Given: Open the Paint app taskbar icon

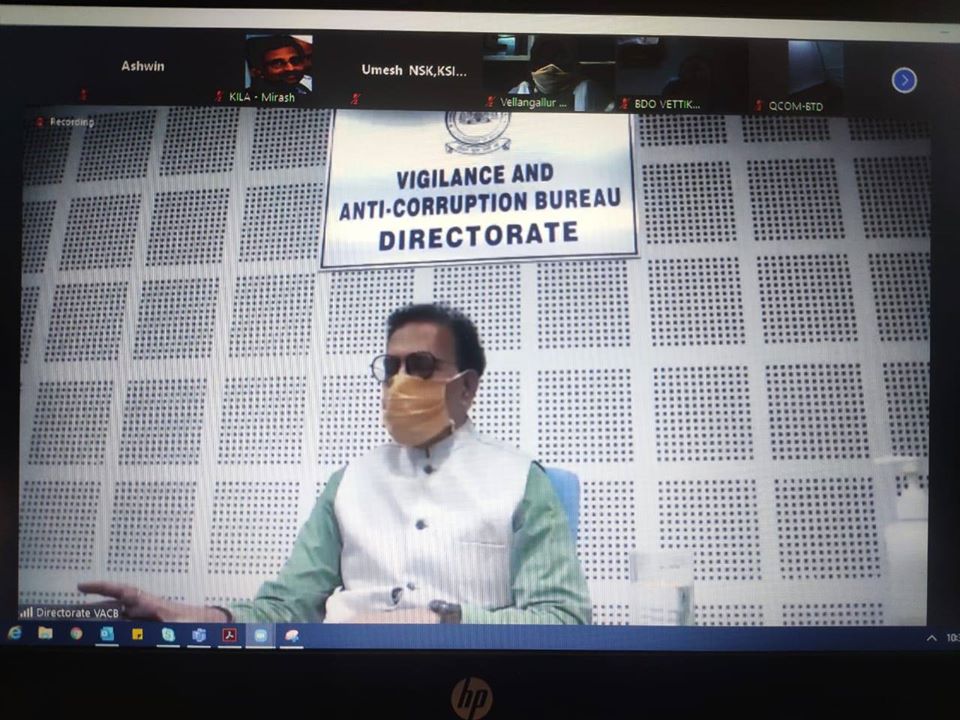Looking at the screenshot, I should (x=292, y=636).
